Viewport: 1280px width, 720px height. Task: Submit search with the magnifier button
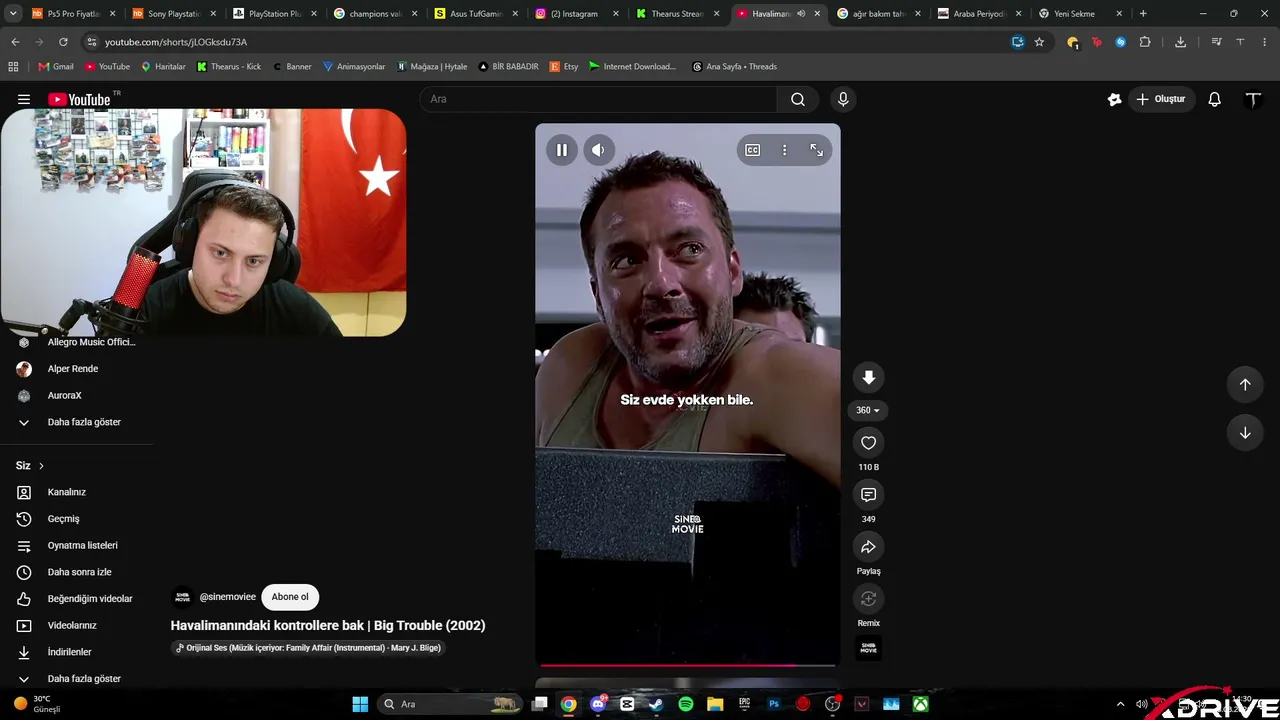pos(798,99)
